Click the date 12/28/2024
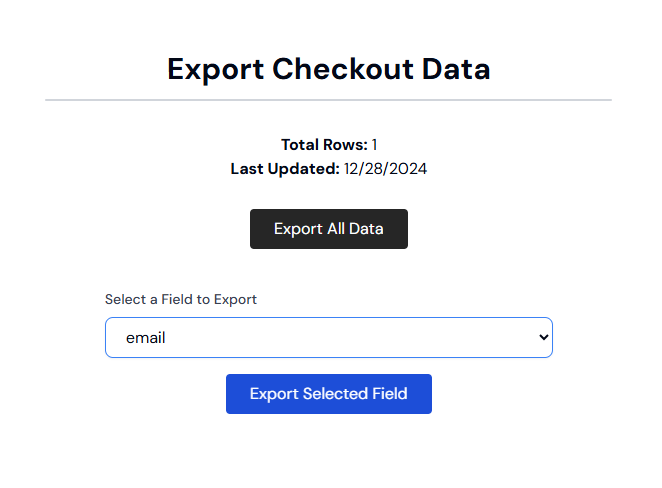The width and height of the screenshot is (662, 488). click(385, 169)
